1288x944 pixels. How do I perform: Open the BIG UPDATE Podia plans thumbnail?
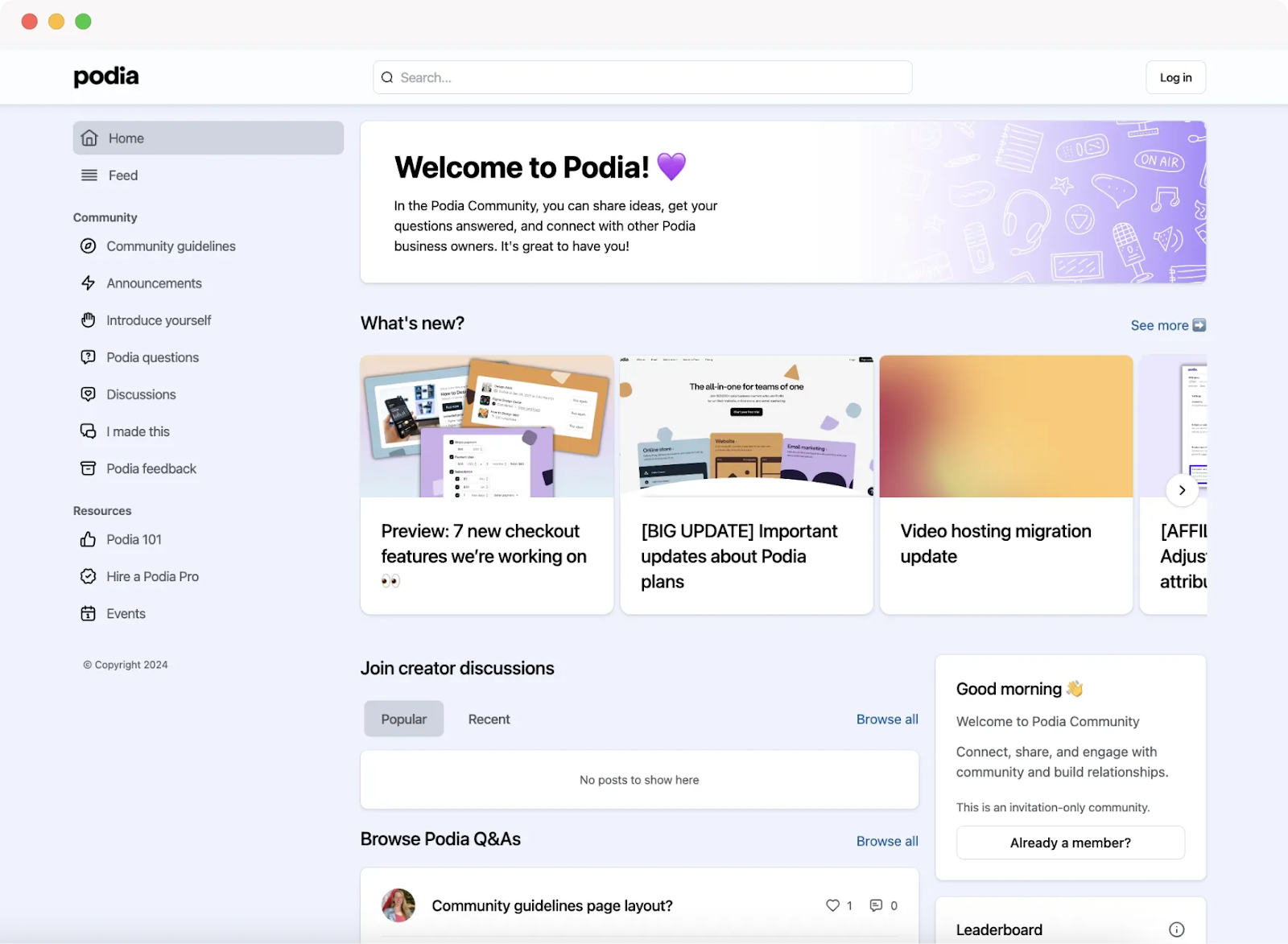pos(747,427)
